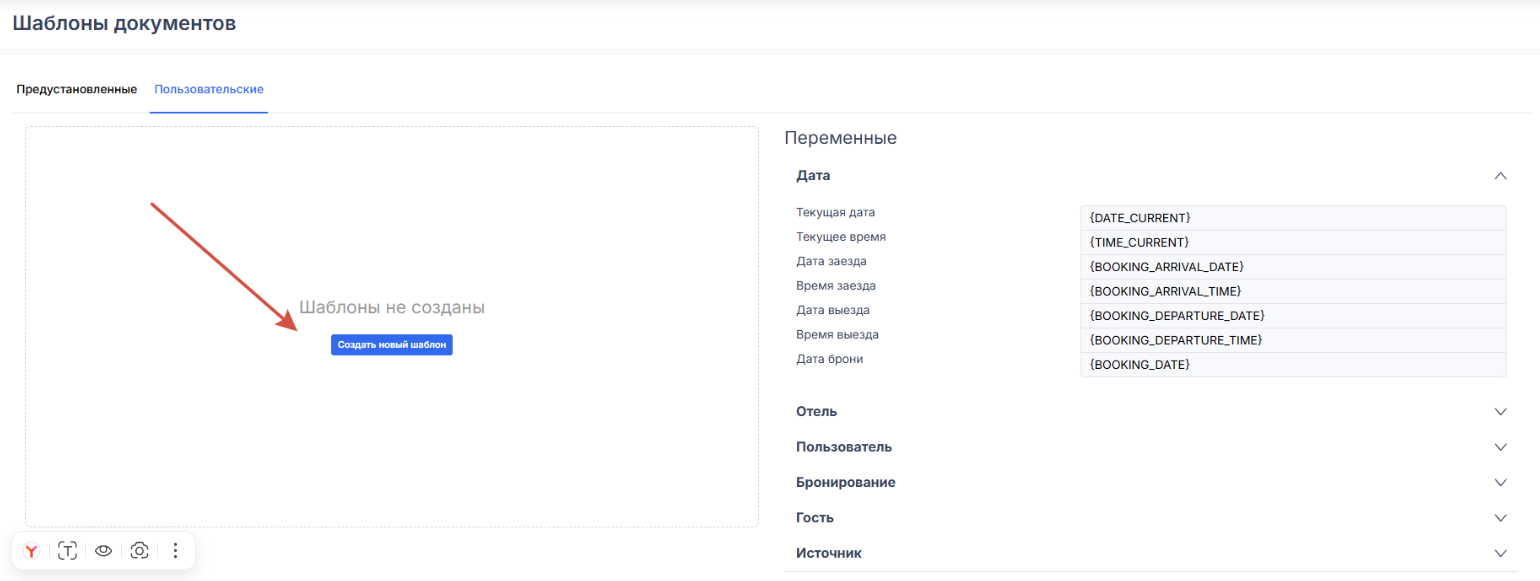Expand the Отель variables section
The image size is (1540, 581).
tap(1499, 412)
